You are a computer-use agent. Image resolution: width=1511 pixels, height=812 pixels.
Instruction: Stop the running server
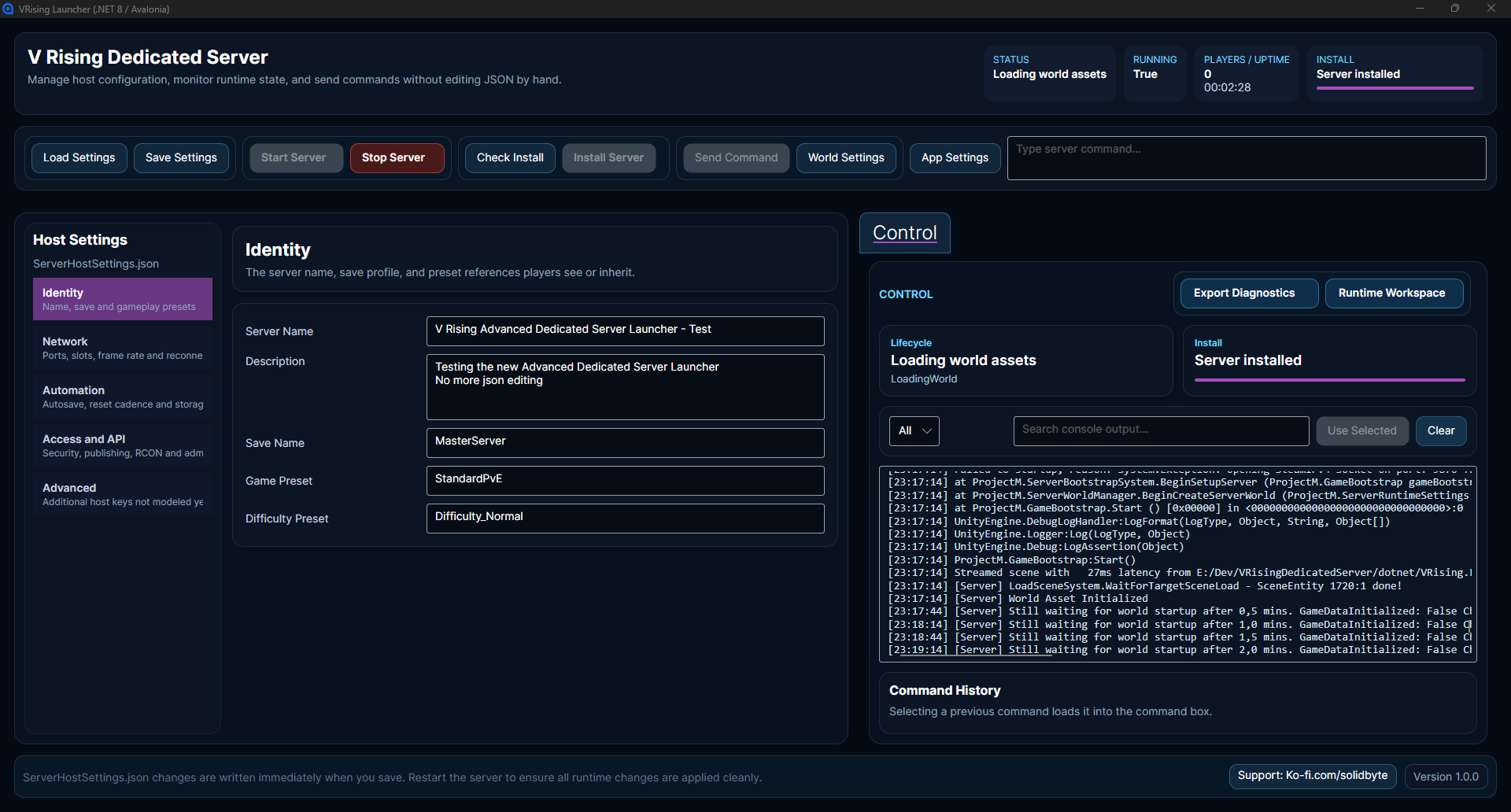point(397,157)
